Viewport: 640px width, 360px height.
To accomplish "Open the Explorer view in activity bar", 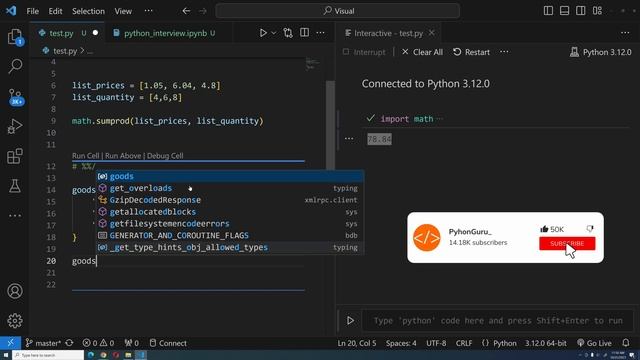I will [x=15, y=37].
